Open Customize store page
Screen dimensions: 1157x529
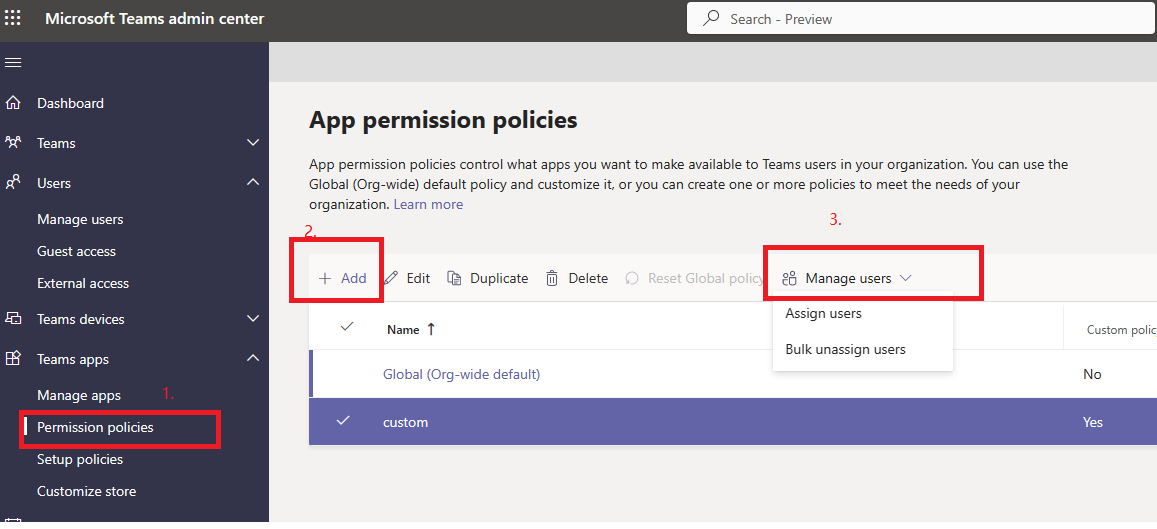click(86, 491)
